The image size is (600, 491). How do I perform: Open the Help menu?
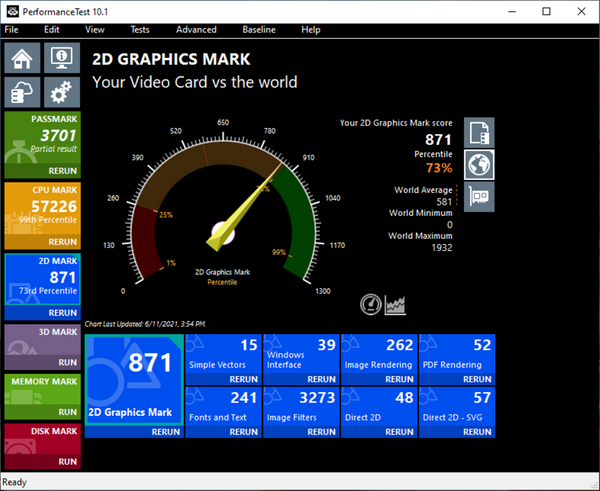pos(310,29)
